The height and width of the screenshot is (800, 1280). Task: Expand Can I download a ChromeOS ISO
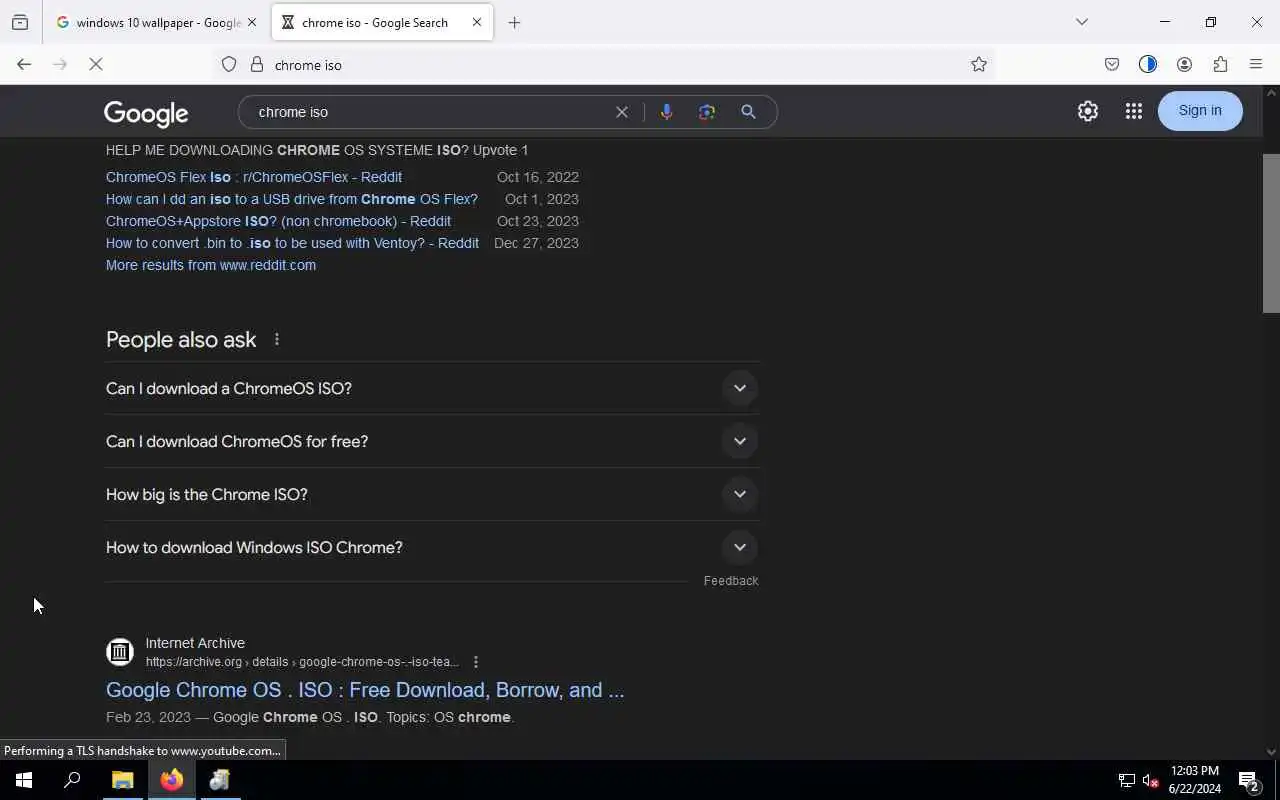pyautogui.click(x=432, y=388)
